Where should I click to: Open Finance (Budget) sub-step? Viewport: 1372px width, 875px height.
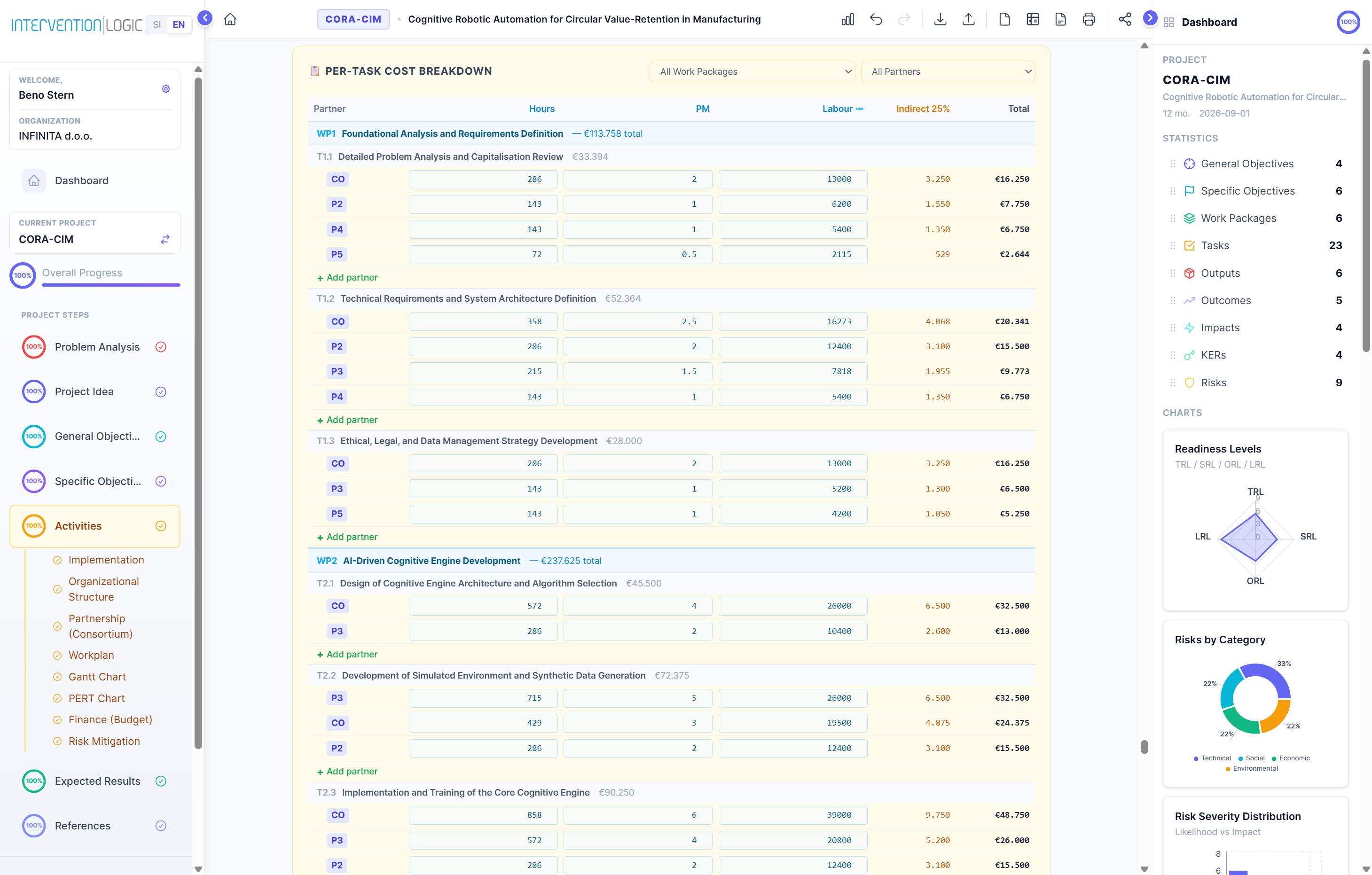[x=110, y=719]
